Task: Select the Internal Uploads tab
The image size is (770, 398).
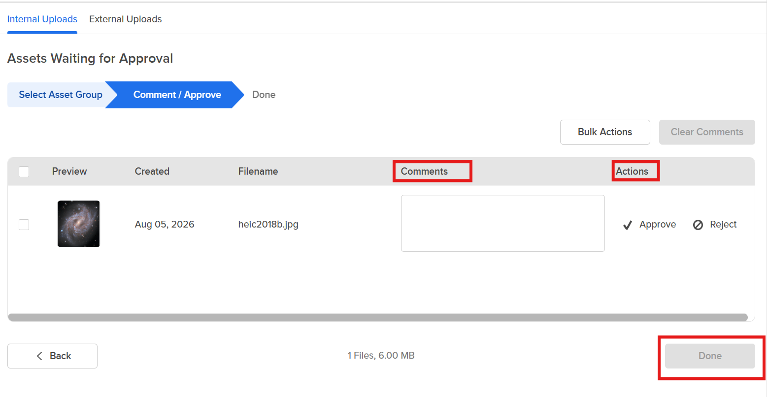Action: [42, 19]
